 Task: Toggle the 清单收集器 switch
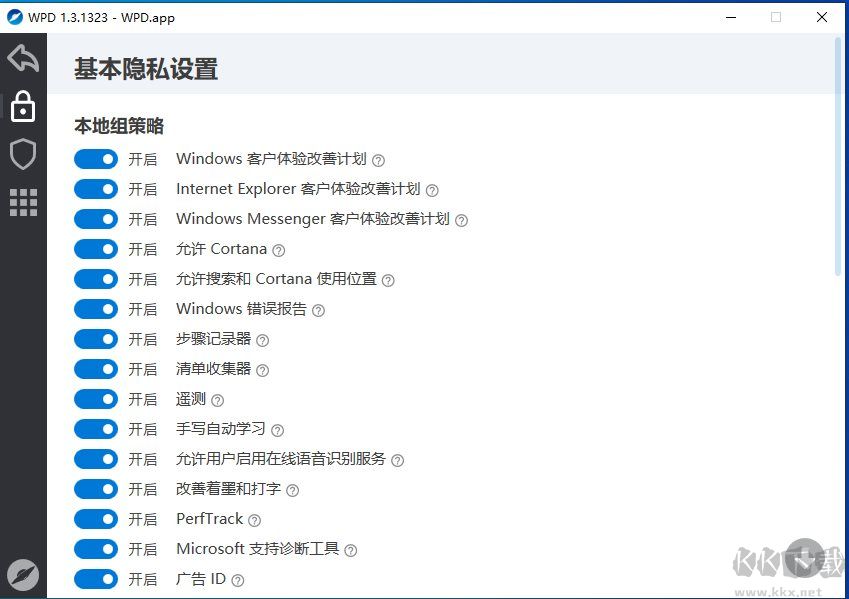pyautogui.click(x=96, y=369)
